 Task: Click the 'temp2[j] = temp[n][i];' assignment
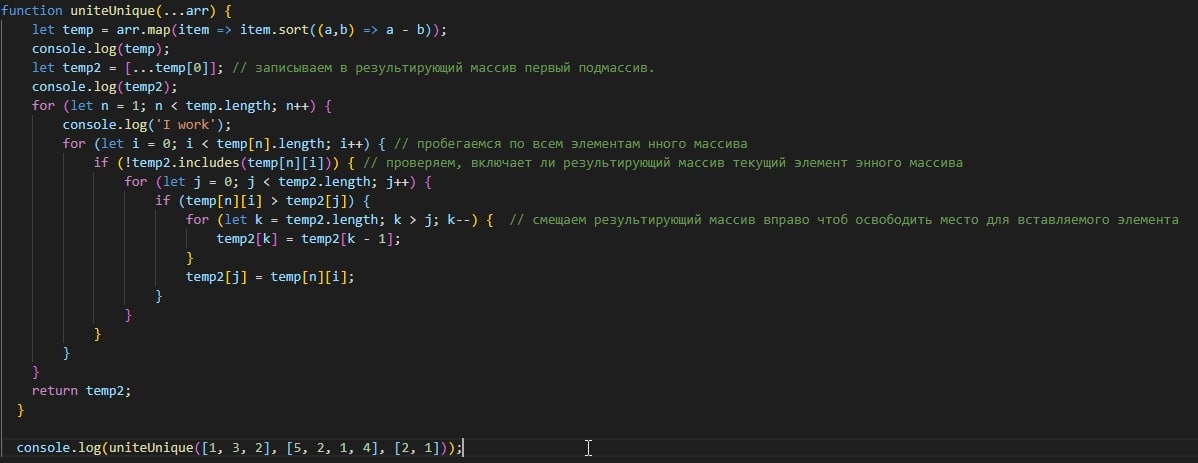click(270, 278)
